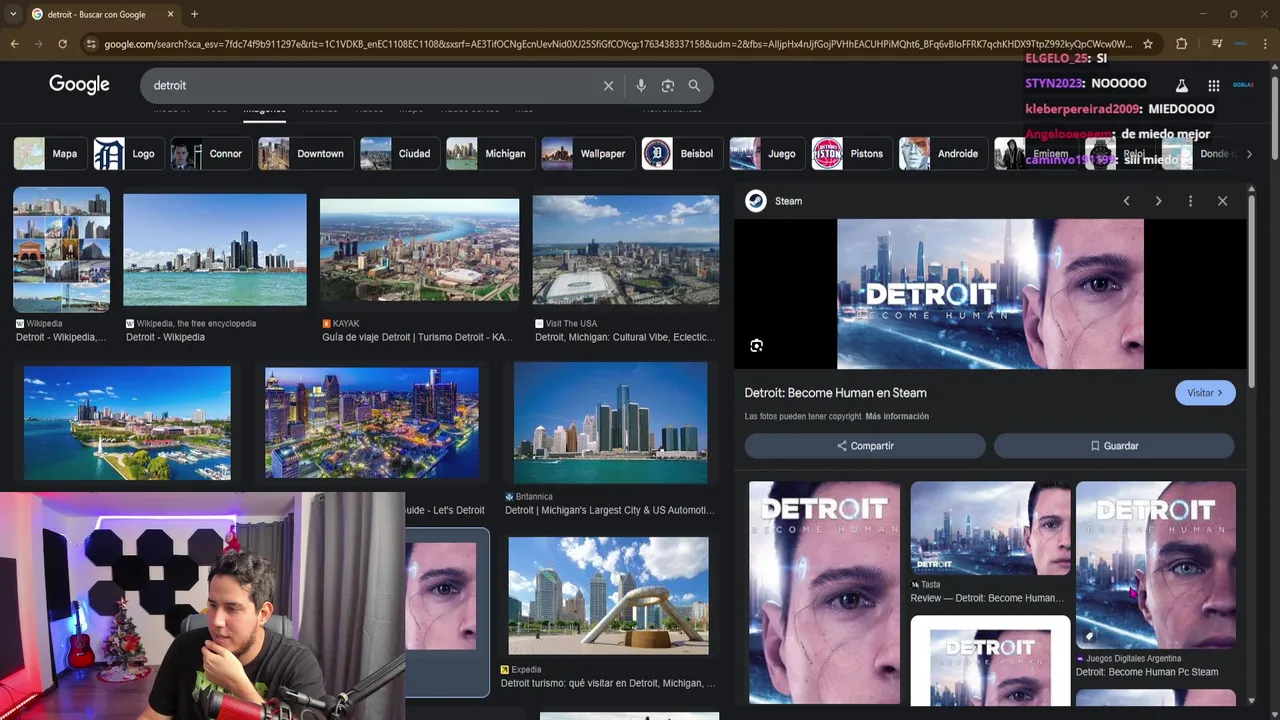Clear the search box with the X icon

point(608,86)
